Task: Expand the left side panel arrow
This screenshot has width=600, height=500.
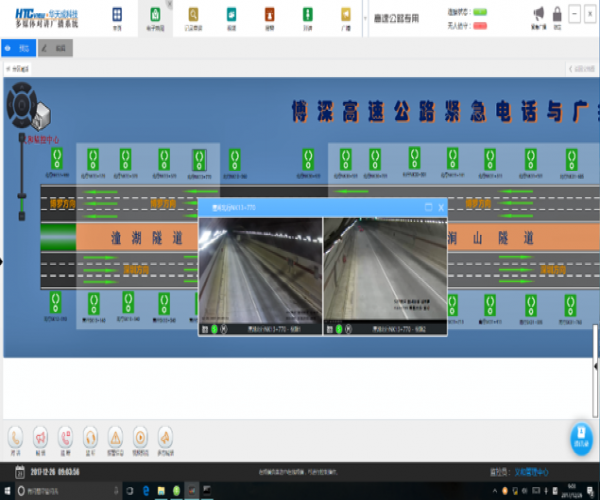Action: point(2,261)
